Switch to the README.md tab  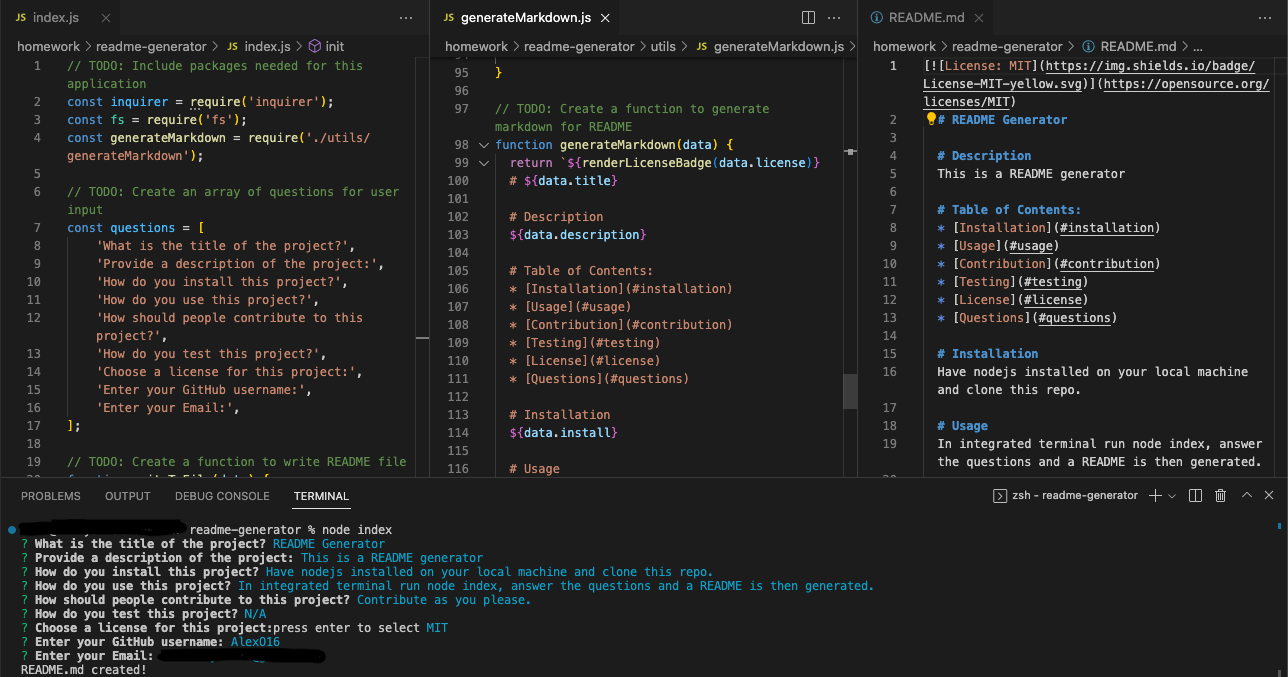pyautogui.click(x=926, y=18)
